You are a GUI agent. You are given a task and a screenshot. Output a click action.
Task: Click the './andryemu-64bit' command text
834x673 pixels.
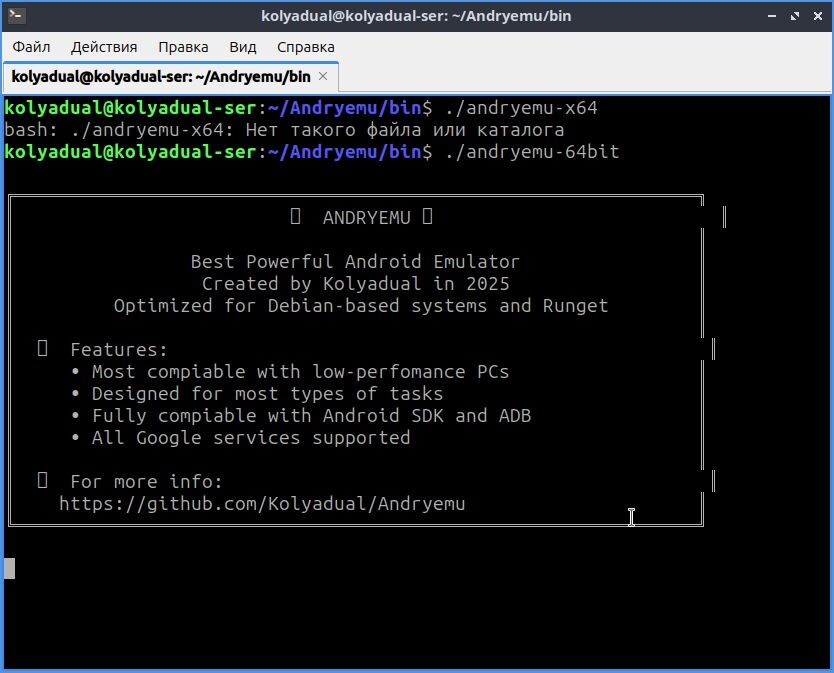pos(532,152)
